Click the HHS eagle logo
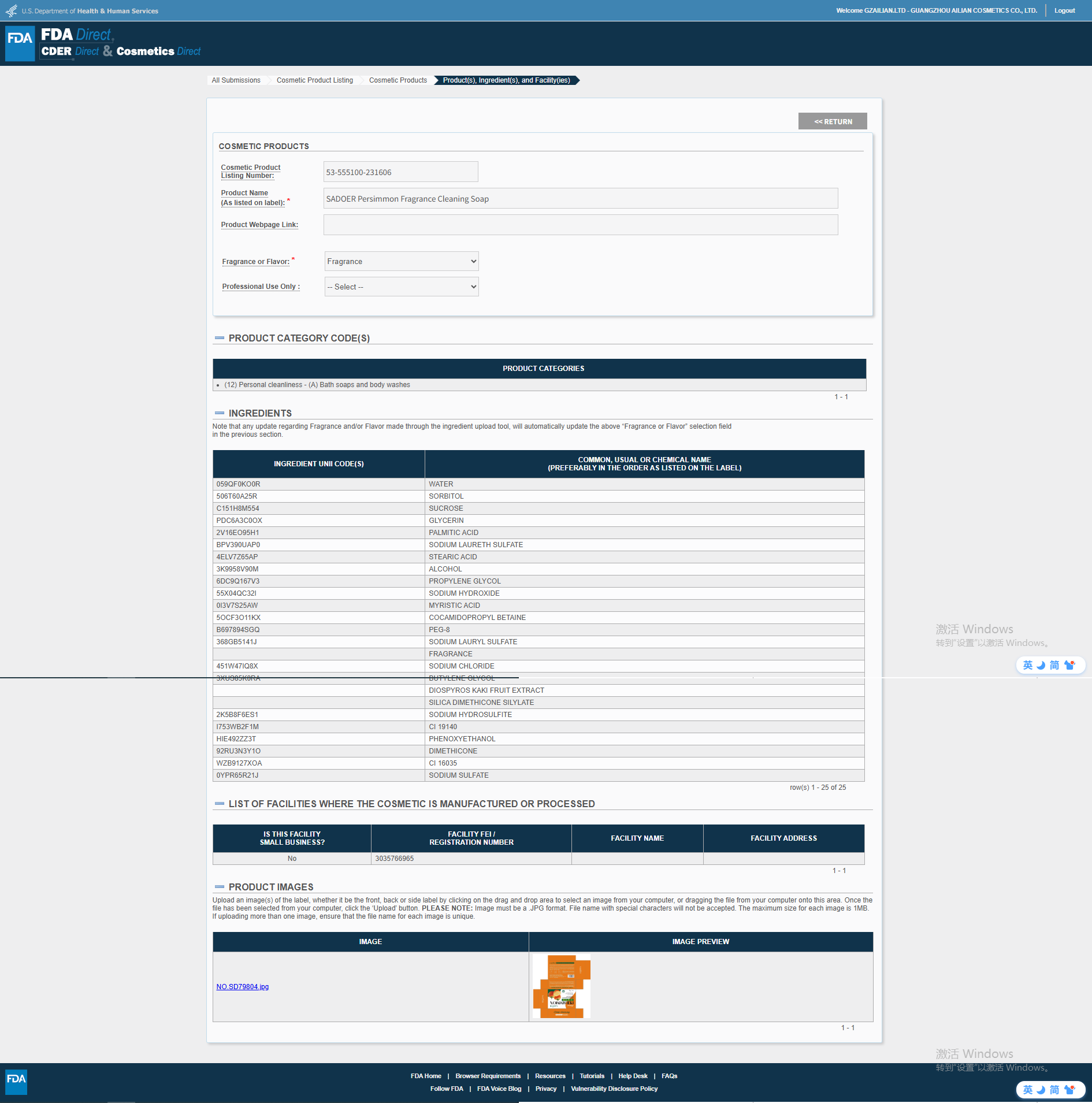Viewport: 1092px width, 1103px height. [11, 11]
